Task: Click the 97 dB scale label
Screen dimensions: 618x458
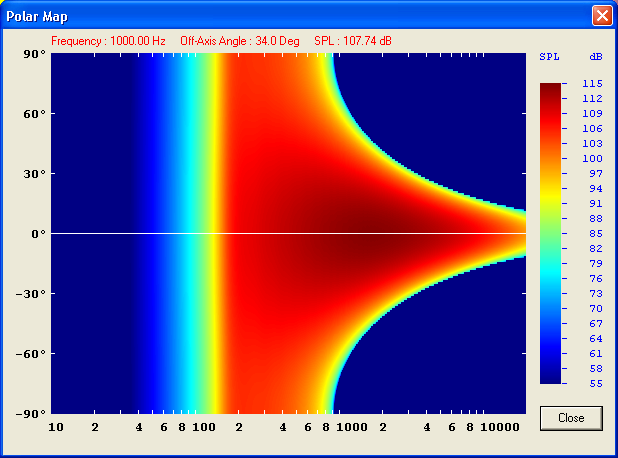Action: pos(596,174)
